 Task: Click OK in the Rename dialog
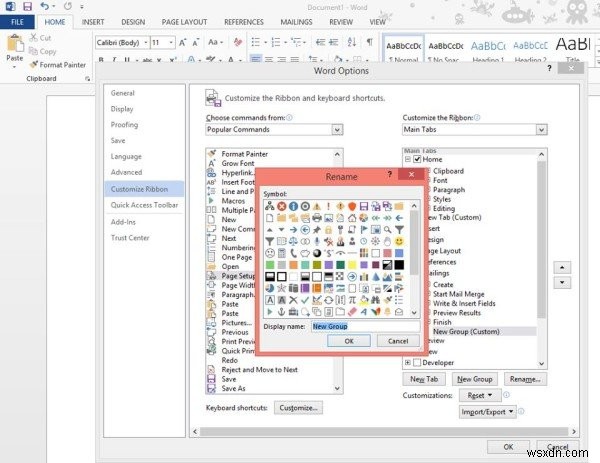(349, 341)
